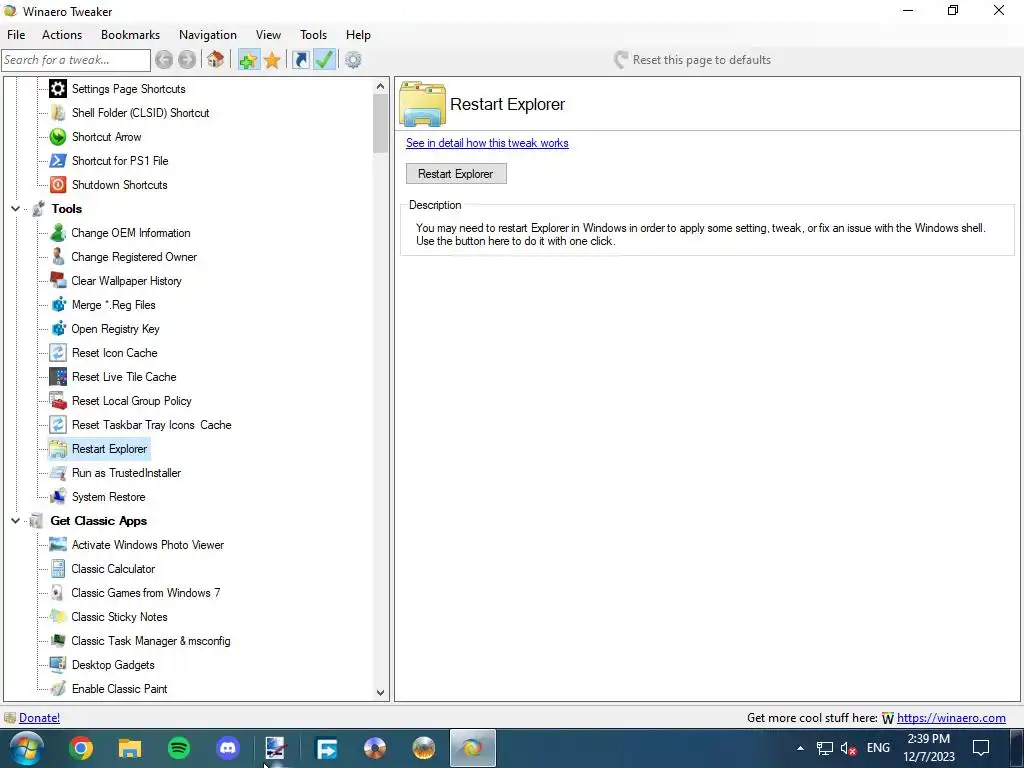
Task: Click the tree scrollbar up arrow
Action: 381,86
